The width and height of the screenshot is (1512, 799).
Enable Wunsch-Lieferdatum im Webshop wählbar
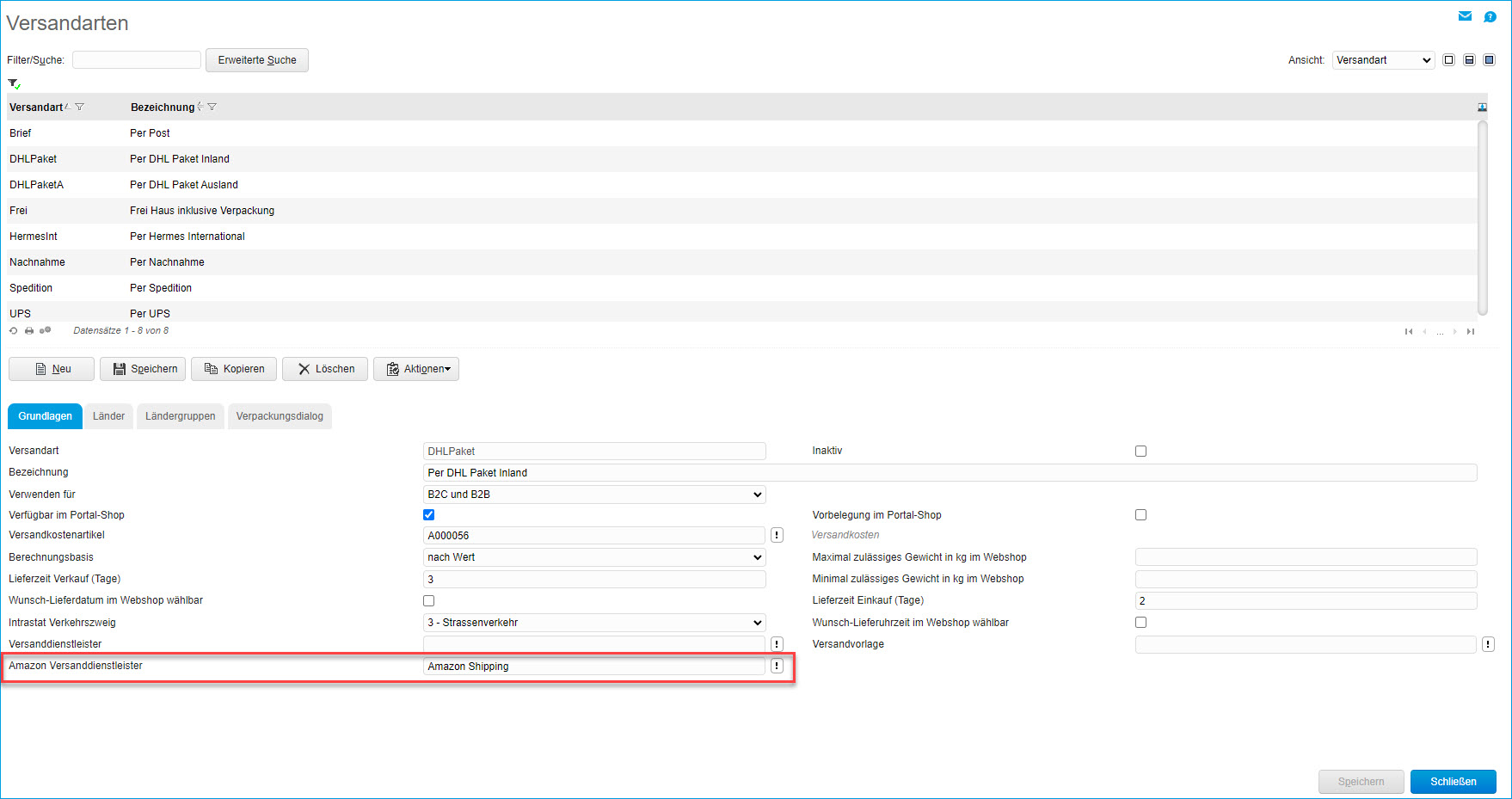click(428, 600)
